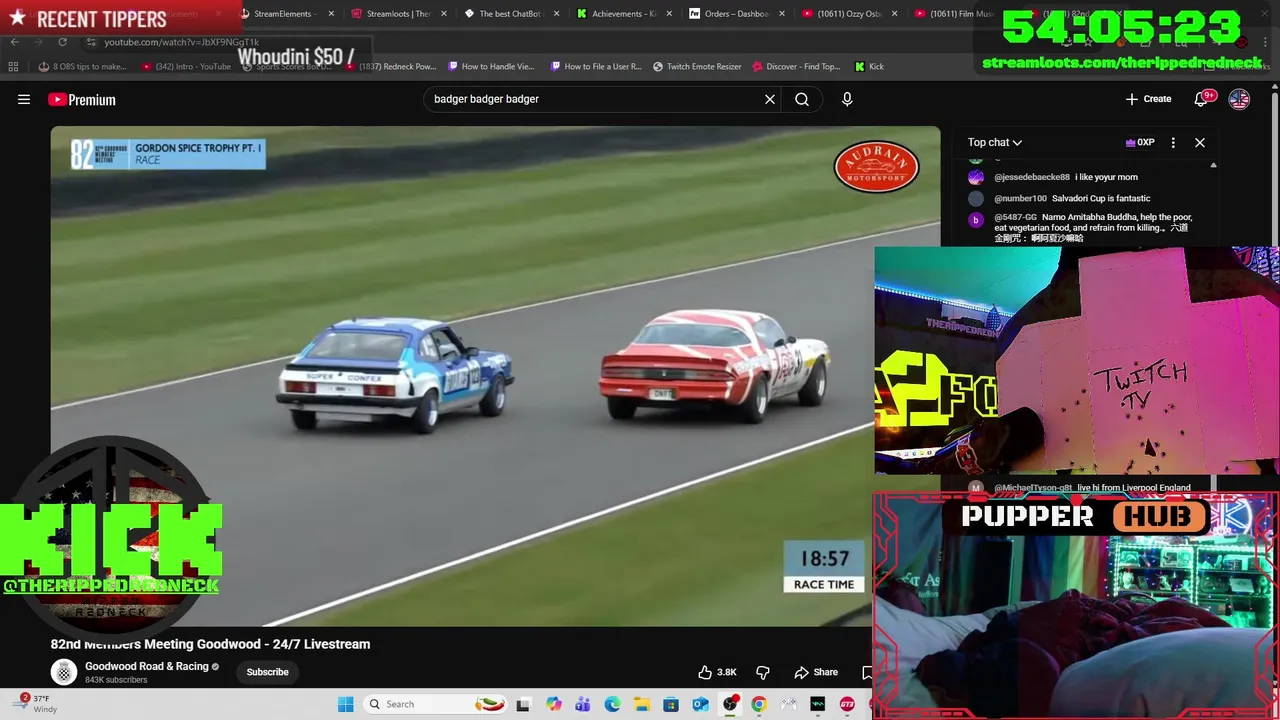Click the Create button
The image size is (1280, 720).
[1148, 99]
